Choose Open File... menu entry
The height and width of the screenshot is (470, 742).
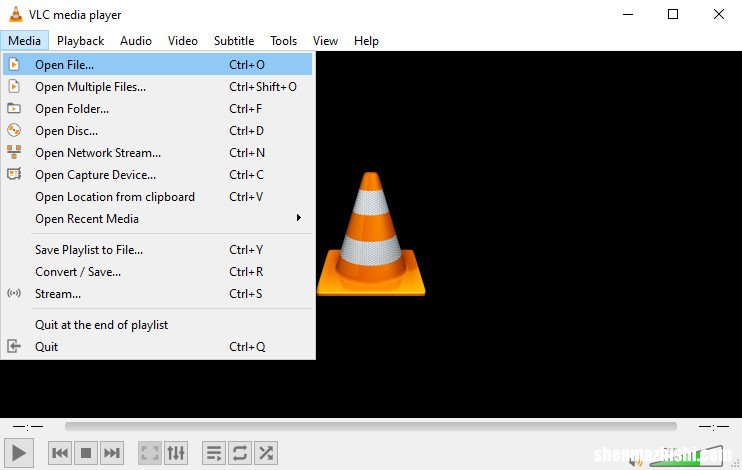[158, 64]
